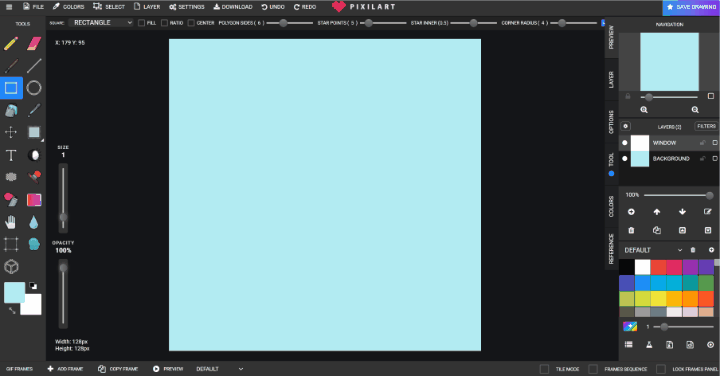Click the Undo button

coord(273,7)
